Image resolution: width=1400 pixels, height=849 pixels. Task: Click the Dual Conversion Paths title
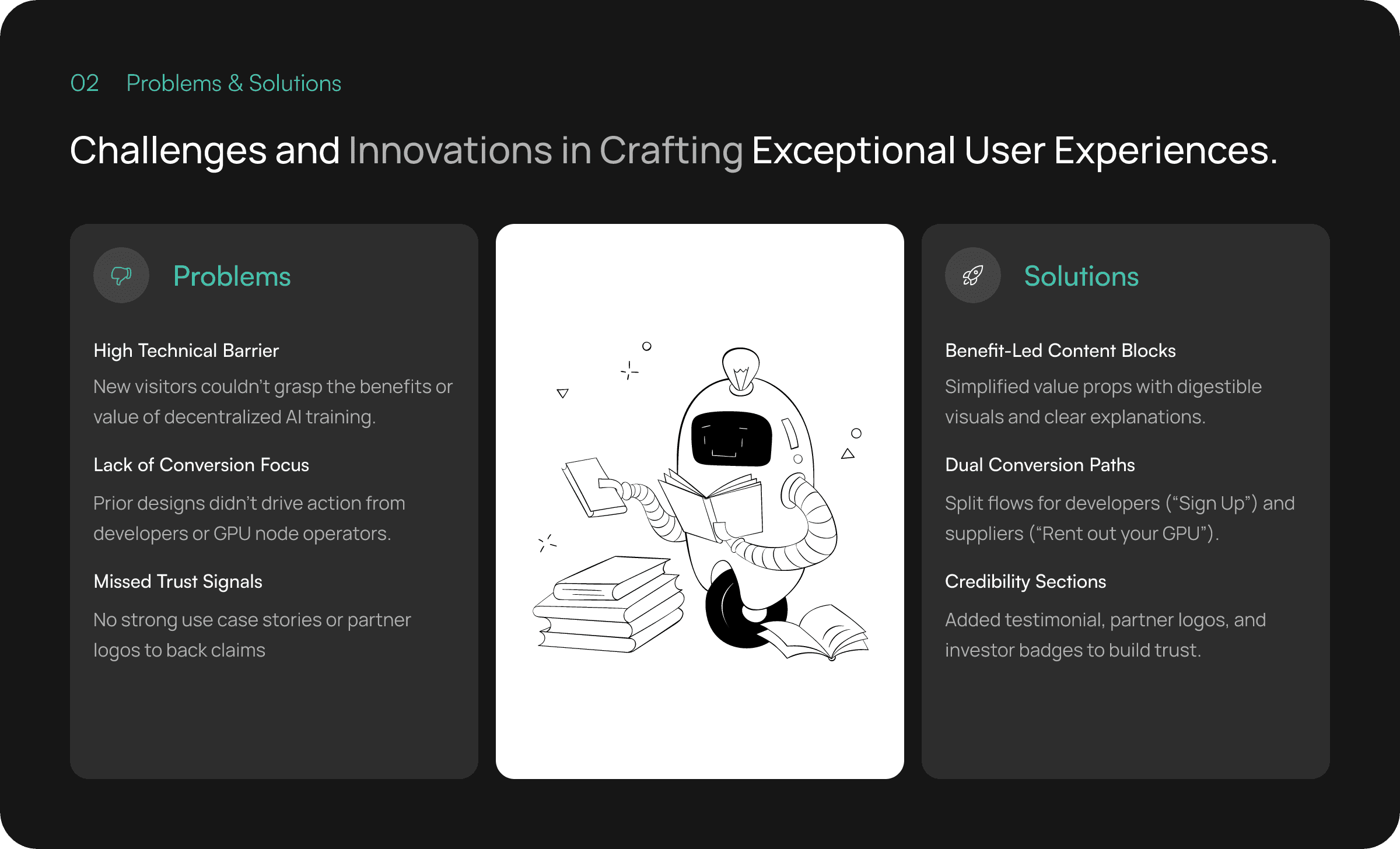pos(1039,465)
